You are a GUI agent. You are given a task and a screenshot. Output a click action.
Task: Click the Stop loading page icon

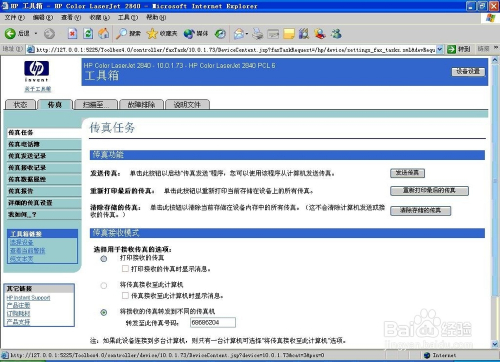click(72, 33)
